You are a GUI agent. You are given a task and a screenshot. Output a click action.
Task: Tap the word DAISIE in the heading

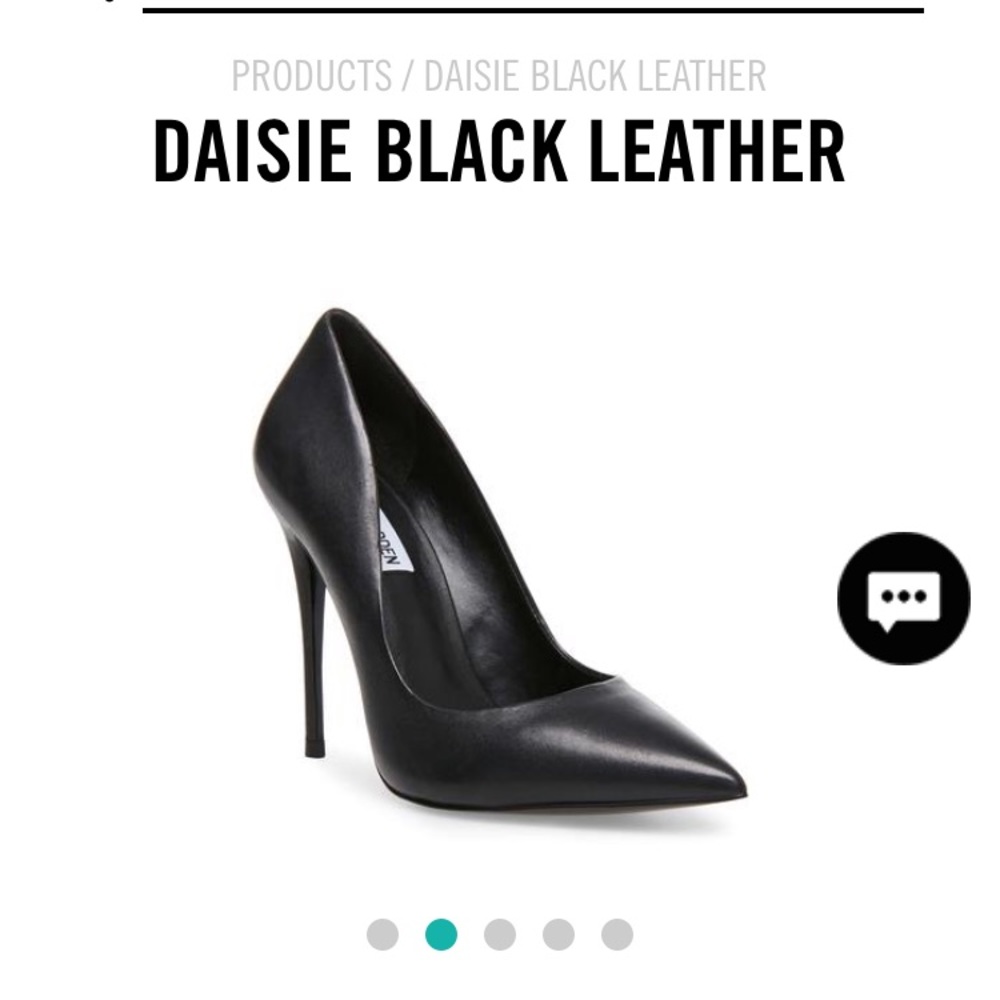point(253,152)
